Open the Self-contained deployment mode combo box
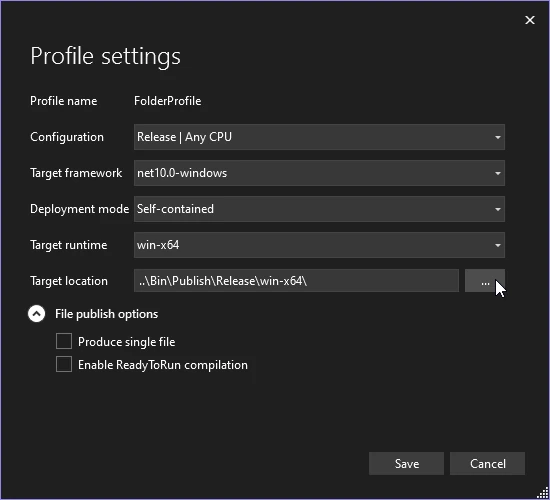 [319, 209]
